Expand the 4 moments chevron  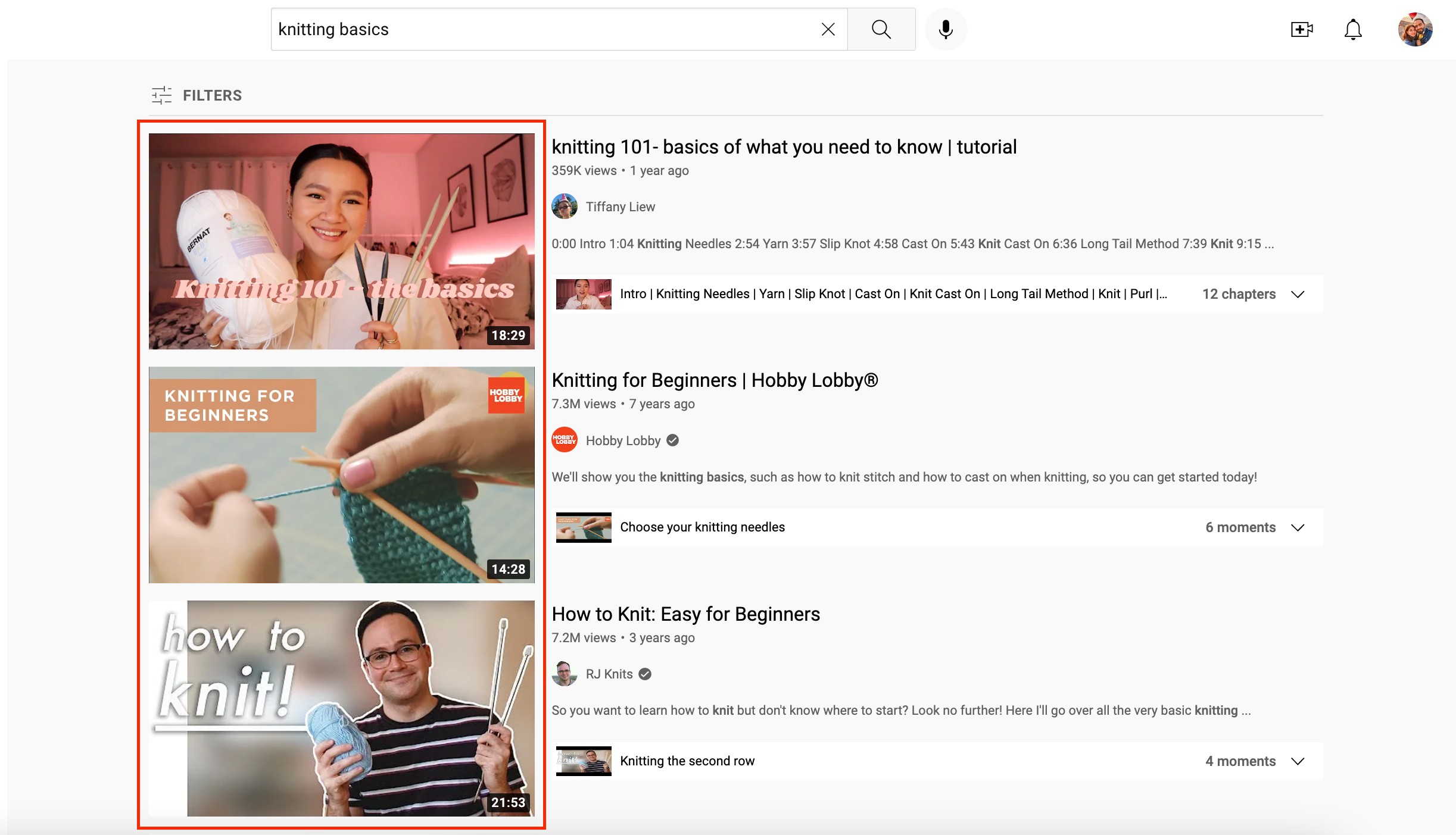tap(1298, 761)
